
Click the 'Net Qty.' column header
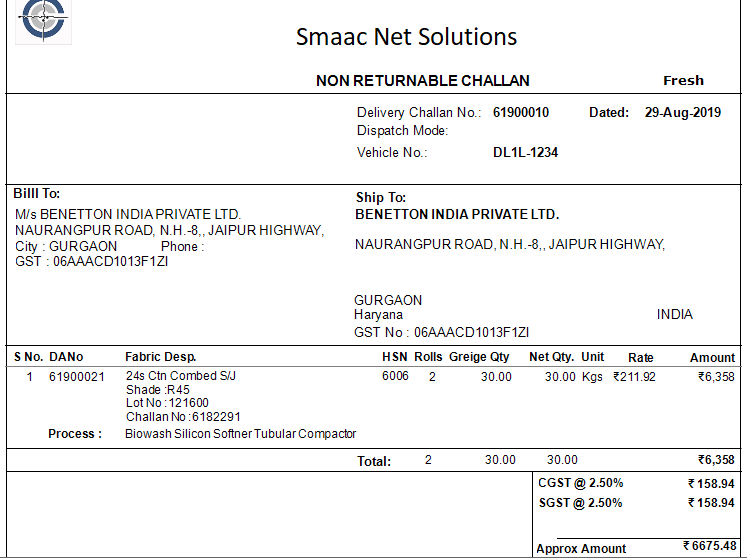[x=551, y=357]
